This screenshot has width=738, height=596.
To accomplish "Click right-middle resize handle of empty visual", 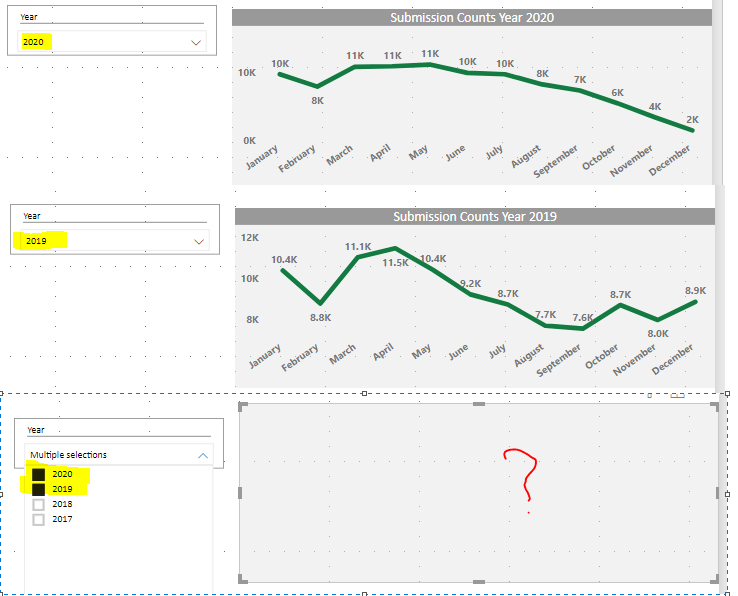I will pyautogui.click(x=718, y=493).
